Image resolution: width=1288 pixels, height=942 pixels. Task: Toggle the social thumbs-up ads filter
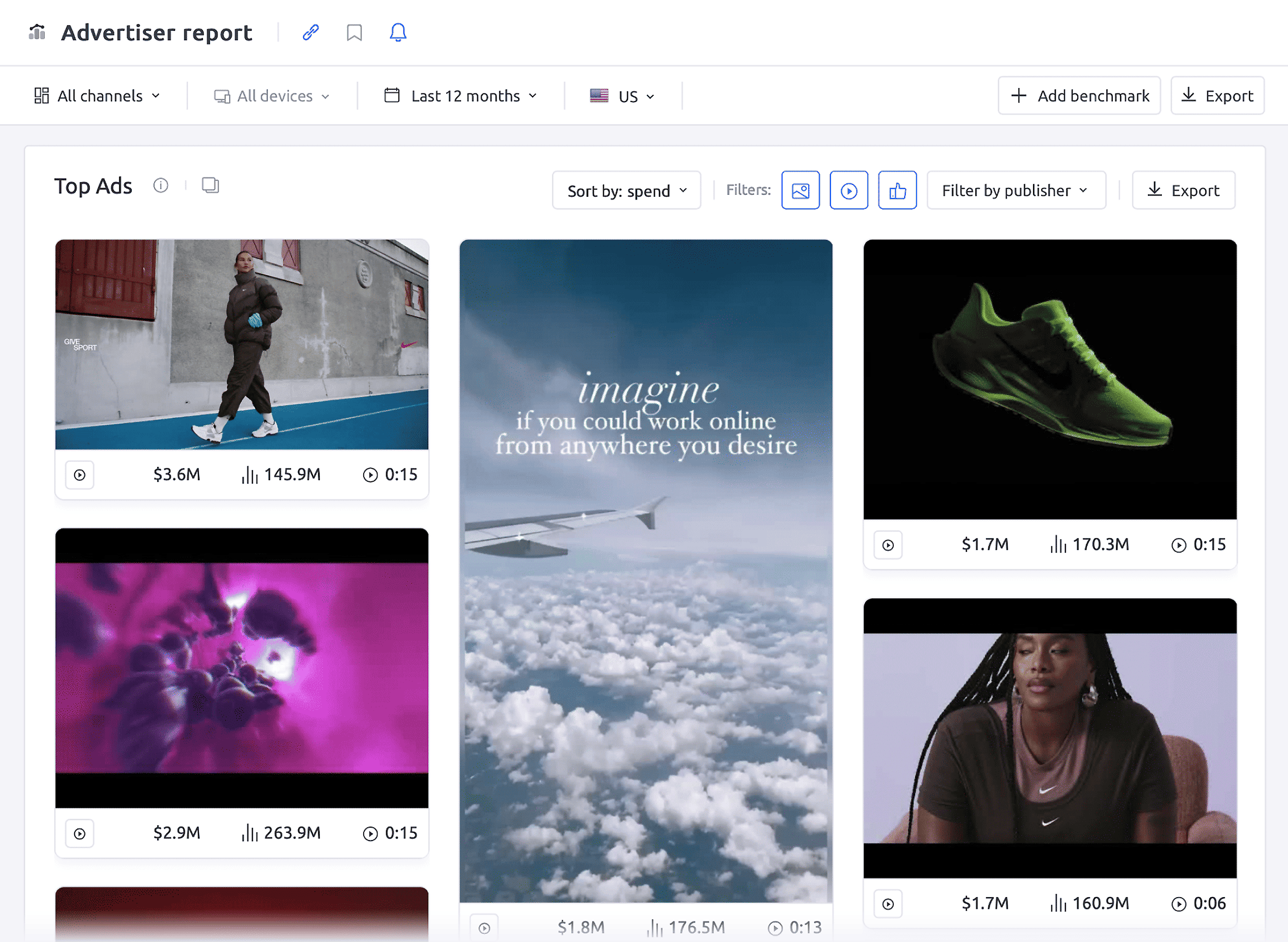click(x=897, y=191)
